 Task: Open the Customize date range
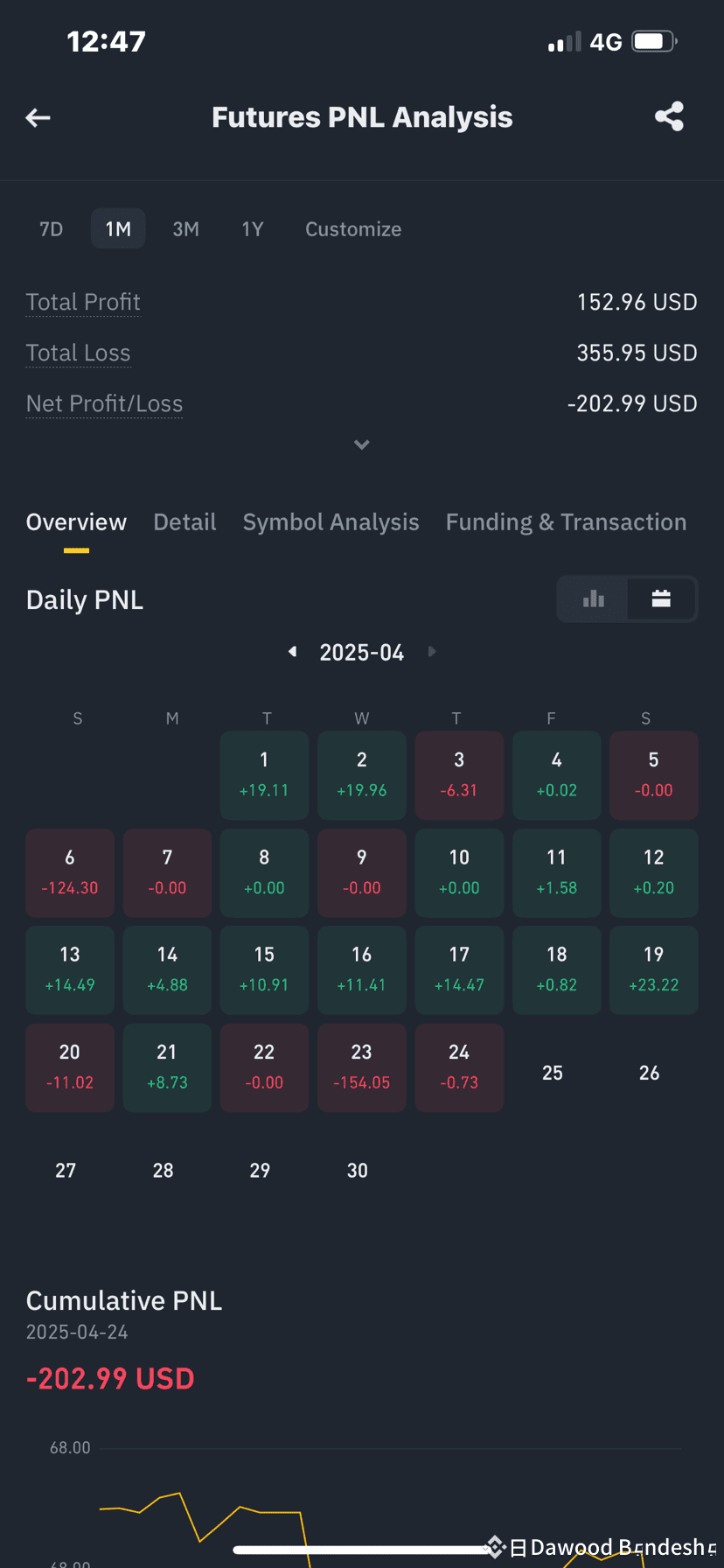coord(353,229)
